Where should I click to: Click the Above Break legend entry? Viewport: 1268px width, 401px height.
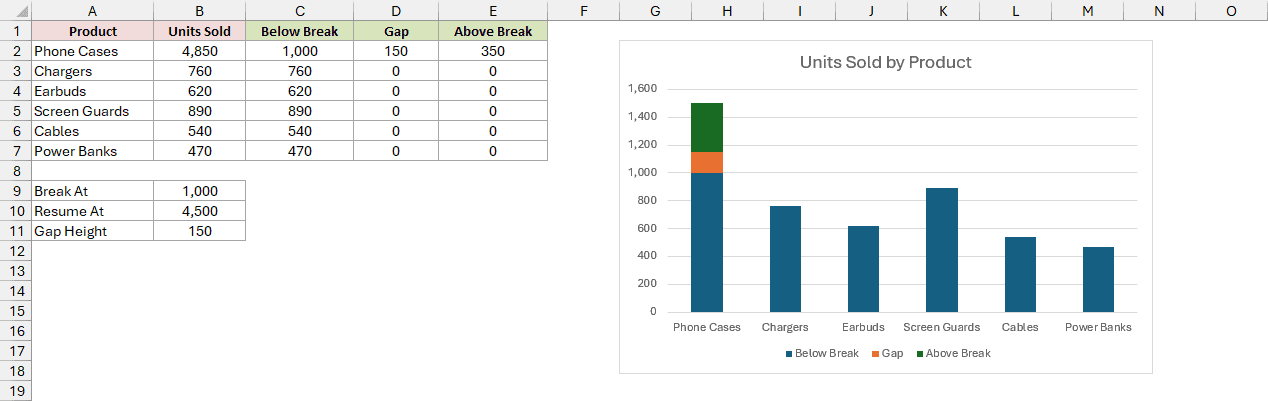(953, 353)
